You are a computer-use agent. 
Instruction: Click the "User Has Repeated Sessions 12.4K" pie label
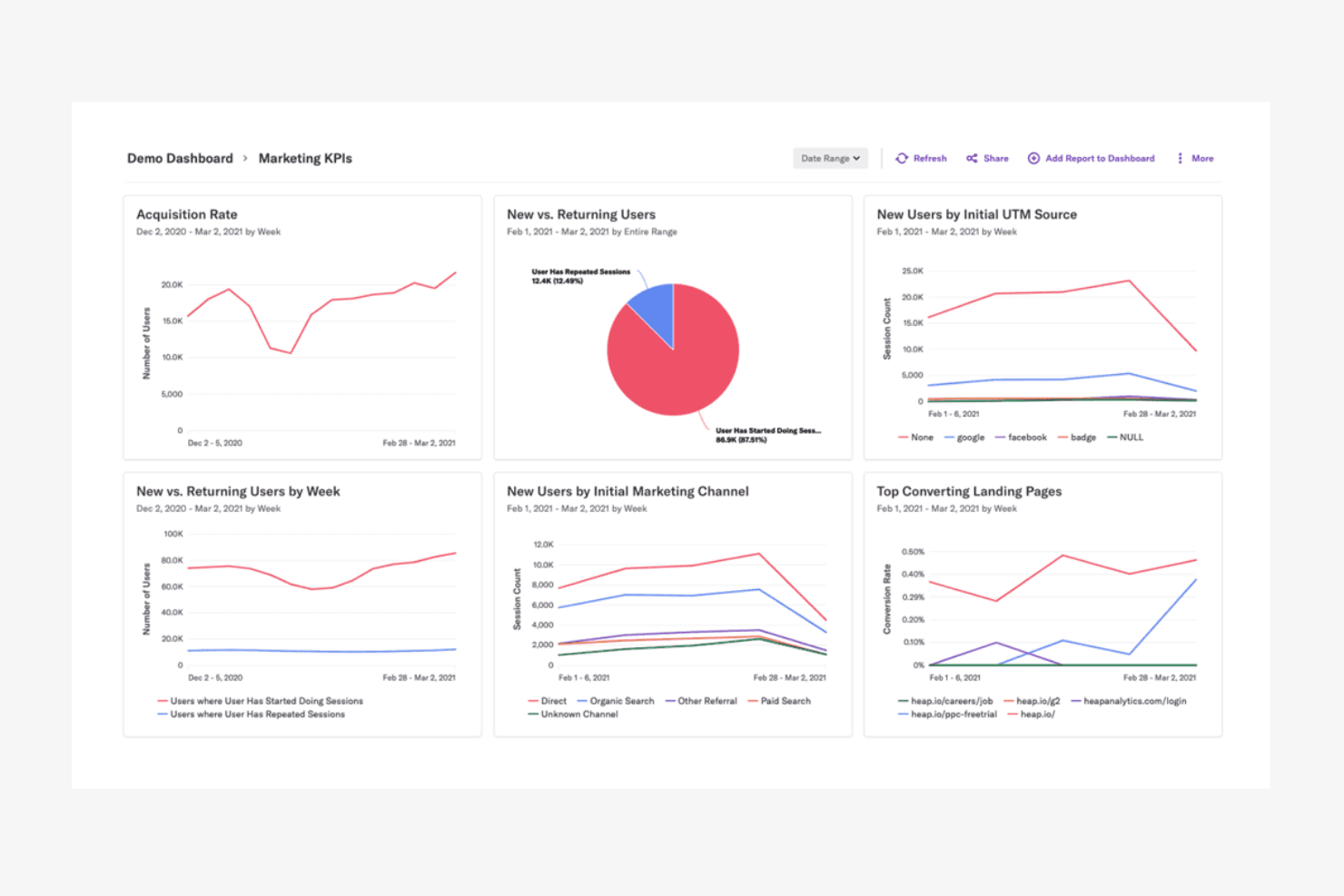pyautogui.click(x=581, y=276)
